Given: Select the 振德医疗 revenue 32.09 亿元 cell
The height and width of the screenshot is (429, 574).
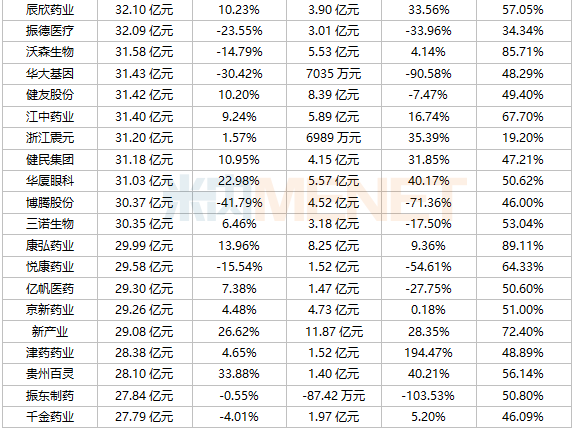Looking at the screenshot, I should (144, 31).
